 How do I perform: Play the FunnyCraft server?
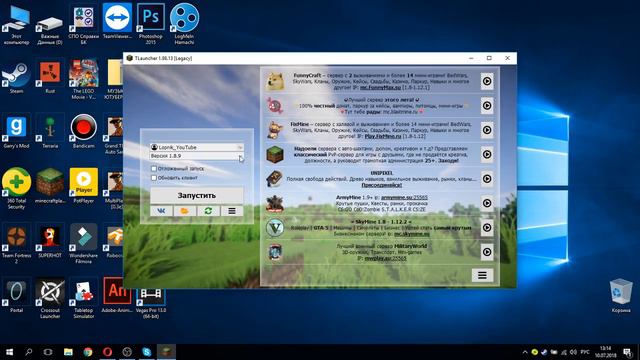pyautogui.click(x=487, y=81)
